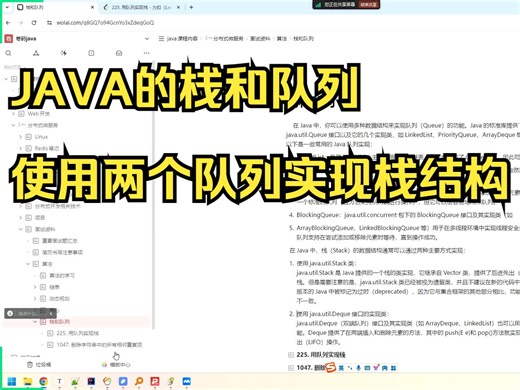This screenshot has height=390, width=520.
Task: Click the square info icon in sidebar
Action: point(91,53)
